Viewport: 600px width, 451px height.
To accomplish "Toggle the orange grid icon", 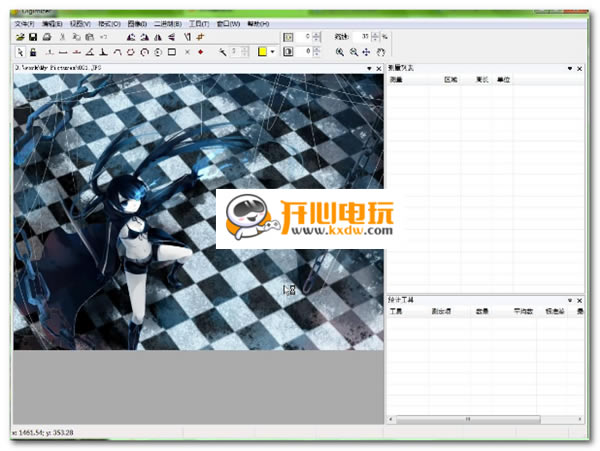I will pyautogui.click(x=200, y=37).
